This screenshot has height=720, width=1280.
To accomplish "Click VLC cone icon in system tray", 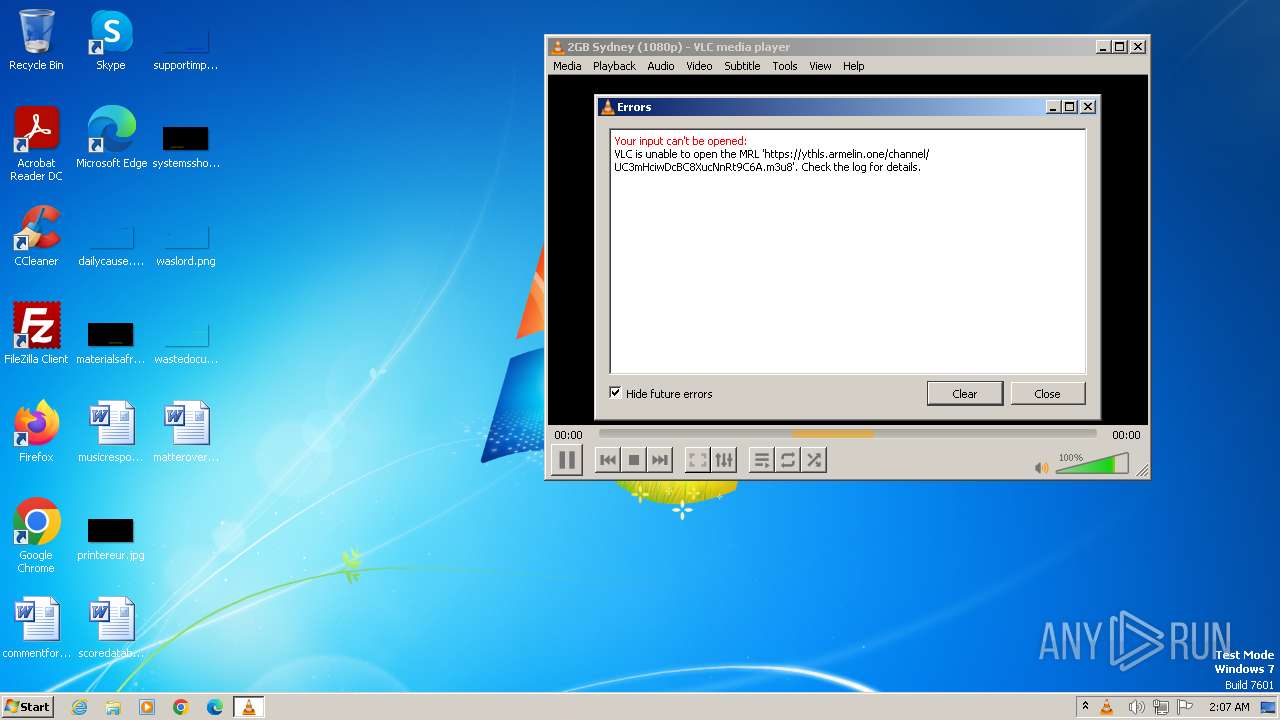I will point(1107,707).
